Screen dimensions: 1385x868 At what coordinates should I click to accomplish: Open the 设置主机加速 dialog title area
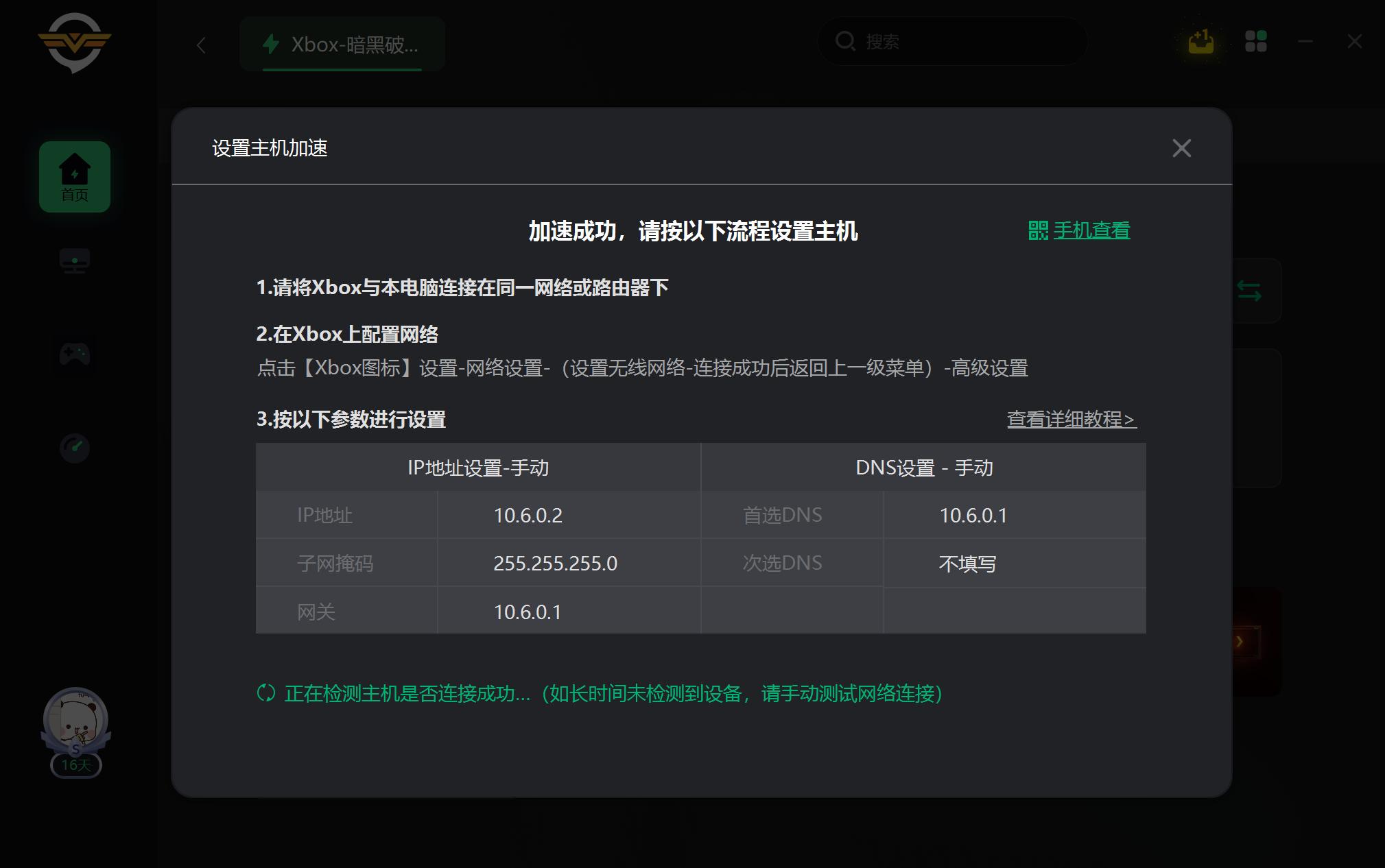click(270, 148)
